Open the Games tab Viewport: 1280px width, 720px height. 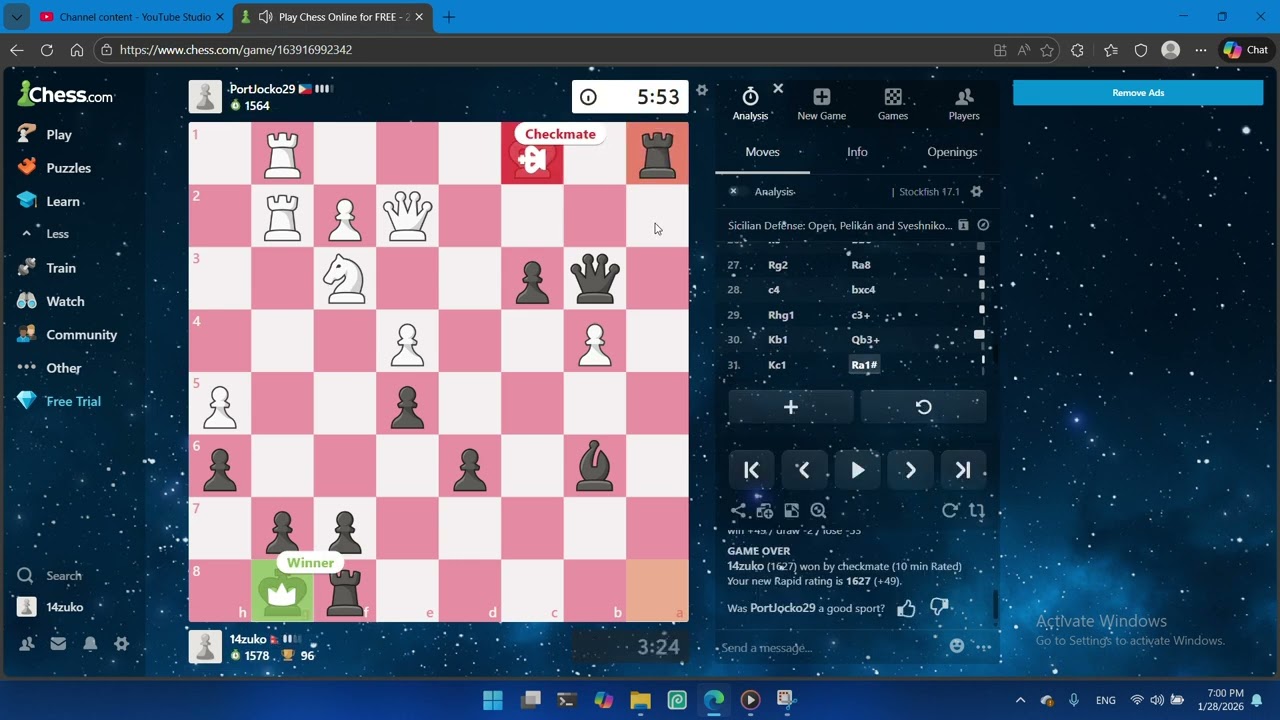coord(893,103)
